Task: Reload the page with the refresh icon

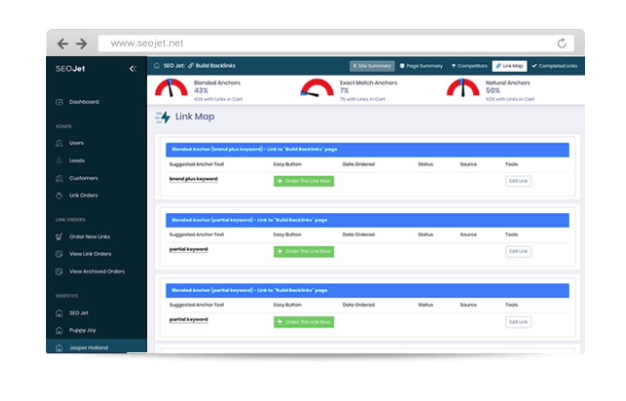Action: [x=562, y=43]
